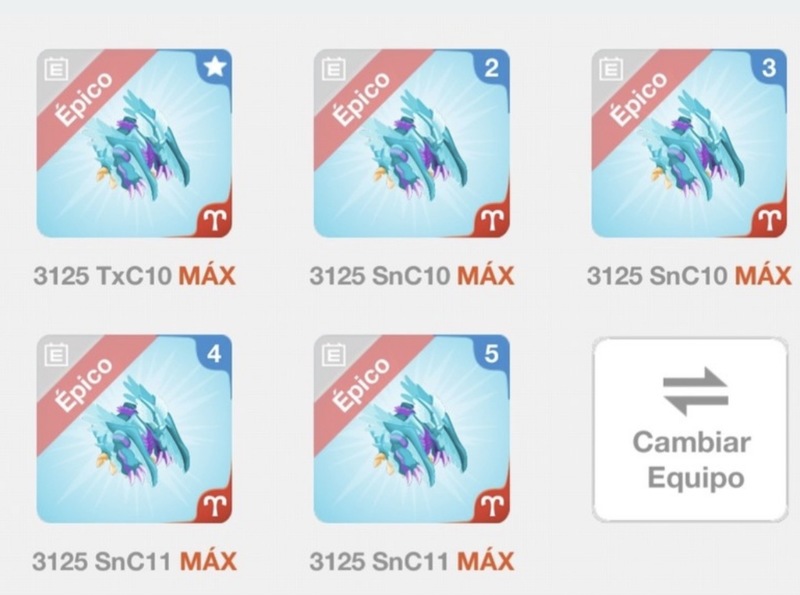Screen dimensions: 800x595
Task: Click the swap arrows icon above Cambiar Equipo
Action: point(695,390)
